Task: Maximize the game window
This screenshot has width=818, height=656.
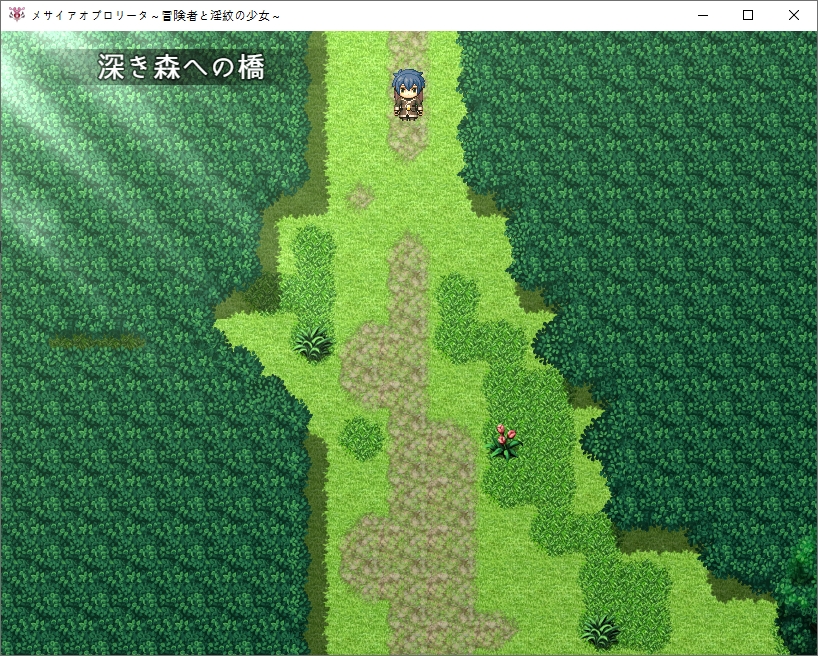Action: (748, 15)
